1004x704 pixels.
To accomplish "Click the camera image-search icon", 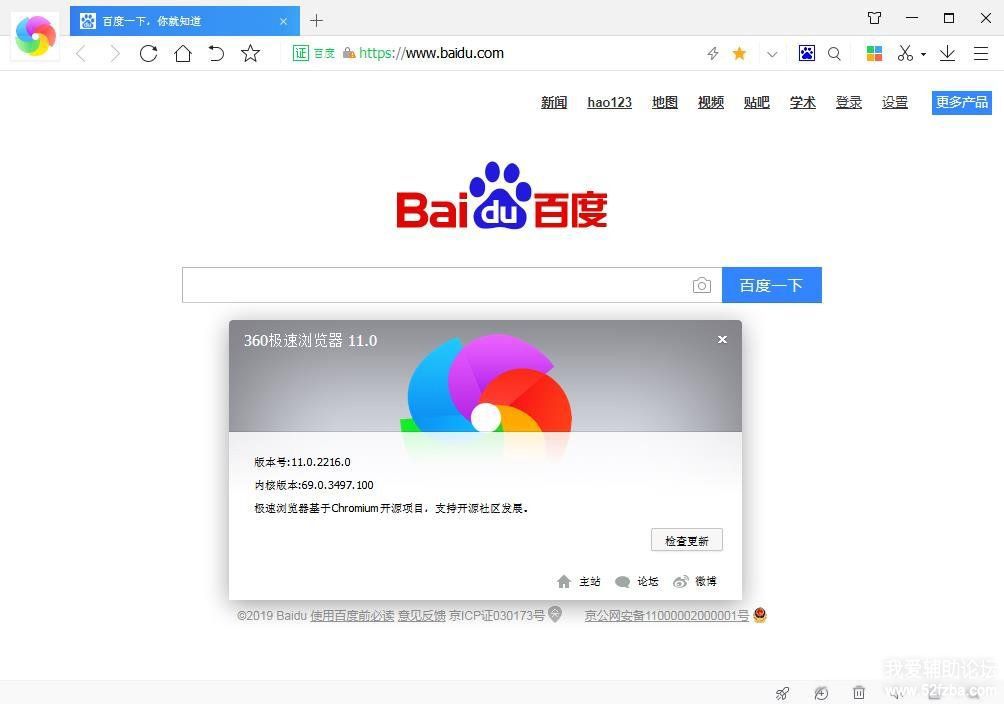I will click(702, 285).
